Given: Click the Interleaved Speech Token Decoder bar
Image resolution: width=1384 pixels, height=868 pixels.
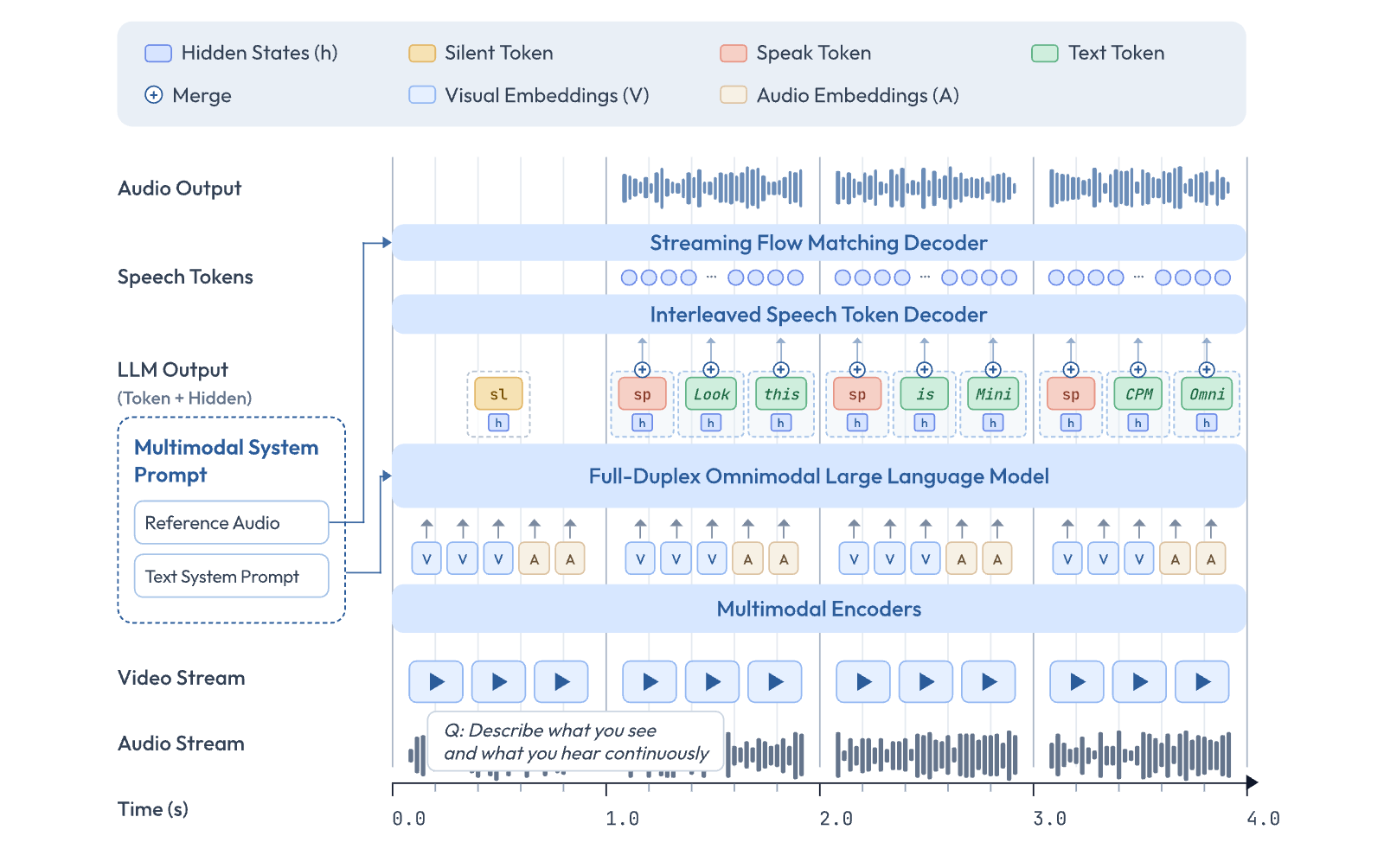Looking at the screenshot, I should point(818,315).
